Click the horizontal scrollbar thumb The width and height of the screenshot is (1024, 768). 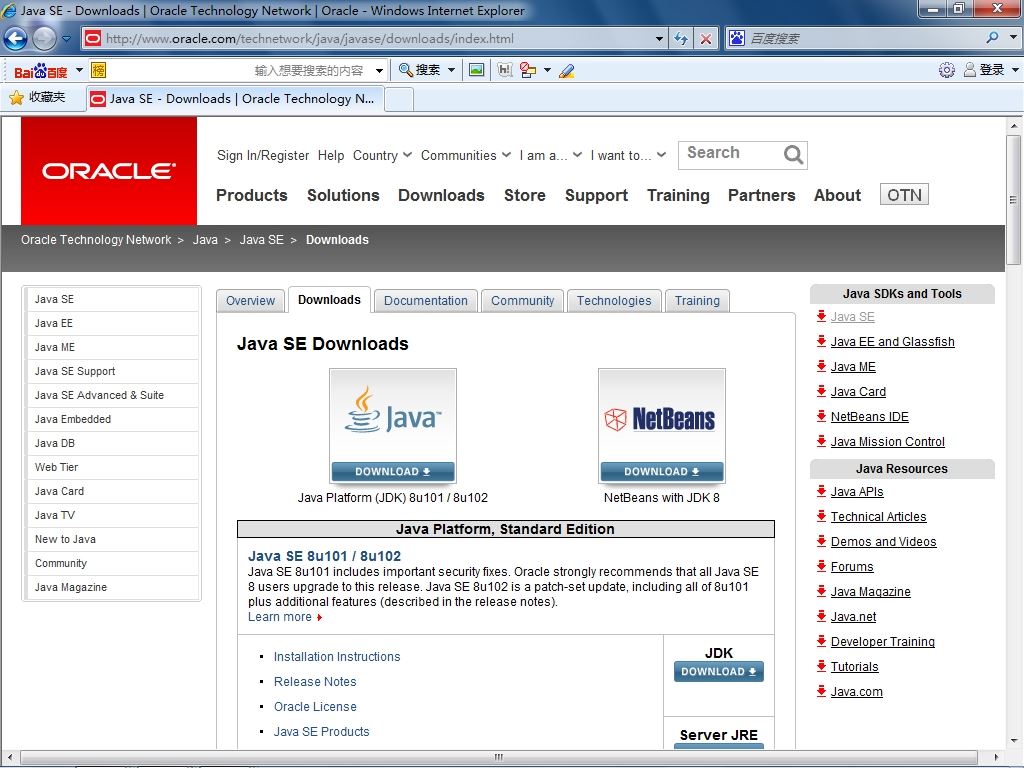tap(499, 757)
